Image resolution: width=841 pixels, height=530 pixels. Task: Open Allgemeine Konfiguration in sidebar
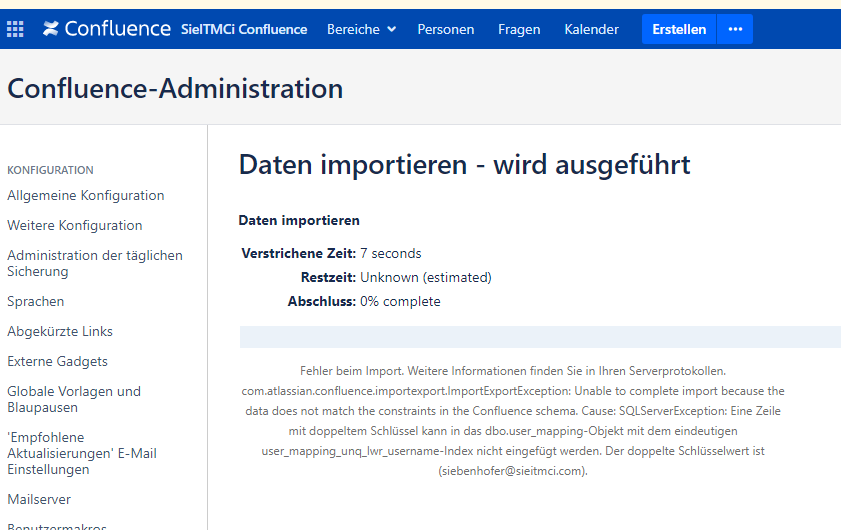click(86, 195)
